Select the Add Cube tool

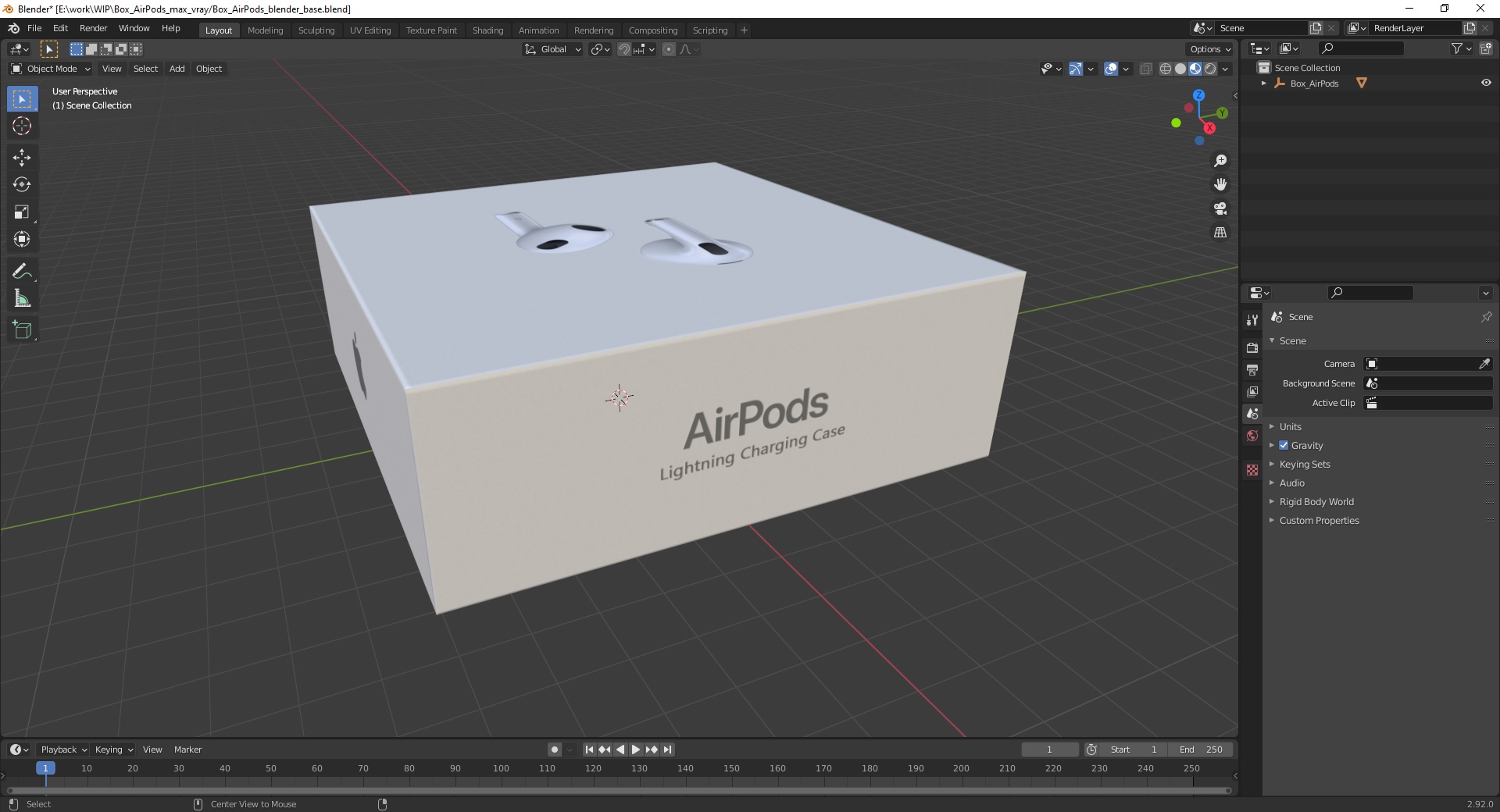22,330
